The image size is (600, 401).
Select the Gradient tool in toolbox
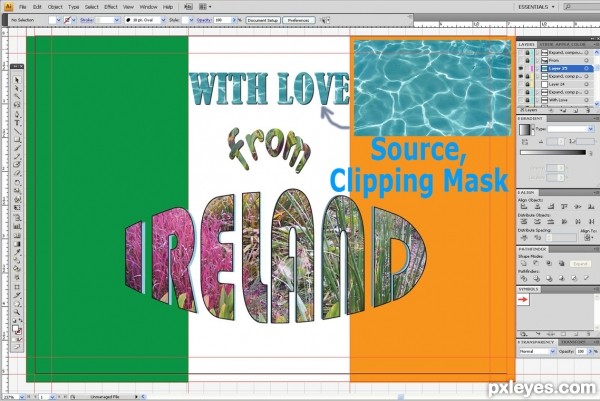(16, 244)
